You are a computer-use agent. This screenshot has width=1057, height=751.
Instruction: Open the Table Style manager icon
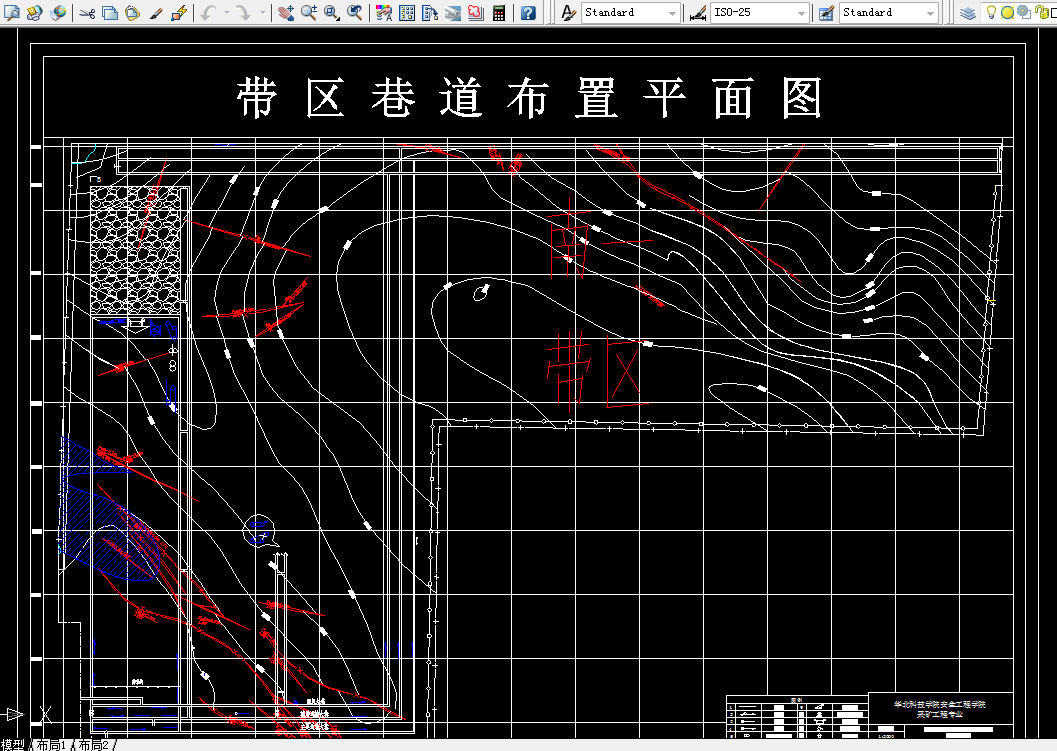click(x=826, y=12)
